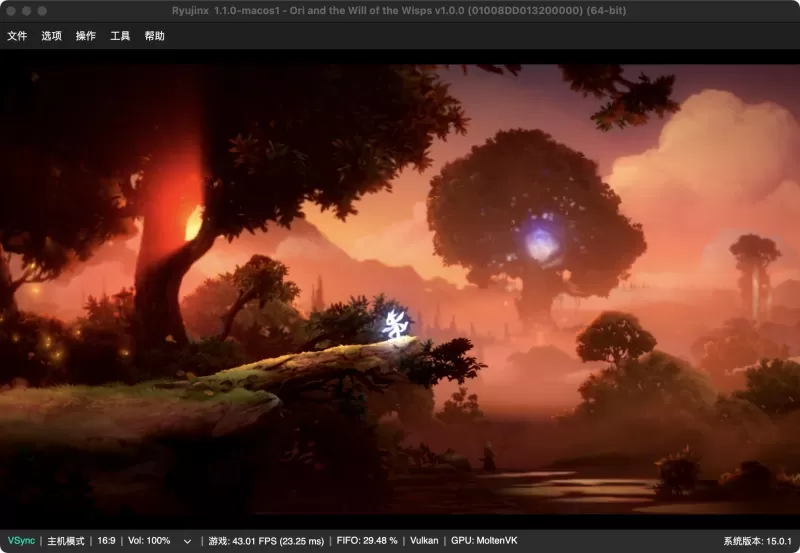Open the 帮助 menu
The height and width of the screenshot is (553, 800).
[155, 36]
